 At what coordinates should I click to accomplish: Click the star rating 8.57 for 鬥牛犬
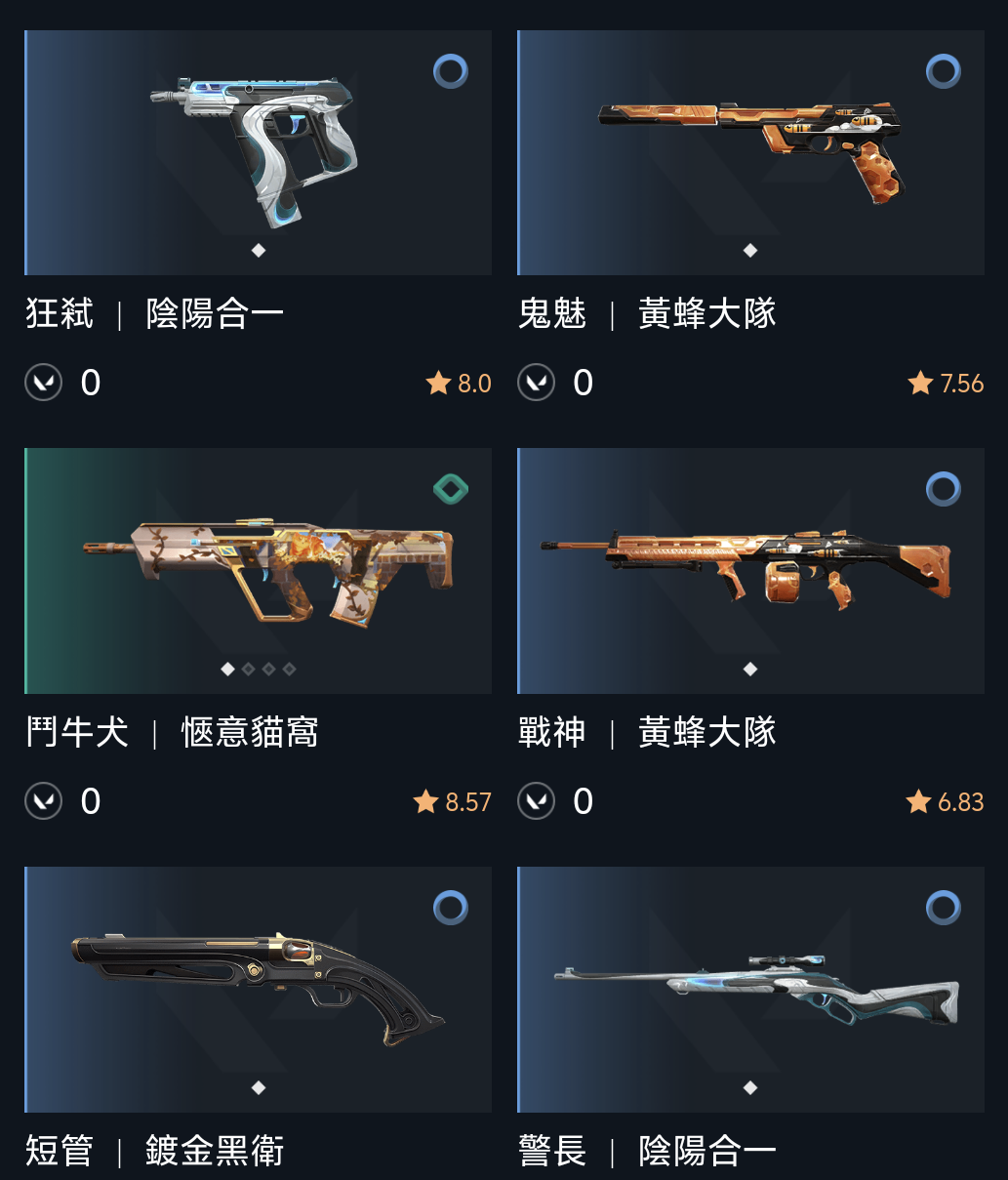click(x=453, y=802)
